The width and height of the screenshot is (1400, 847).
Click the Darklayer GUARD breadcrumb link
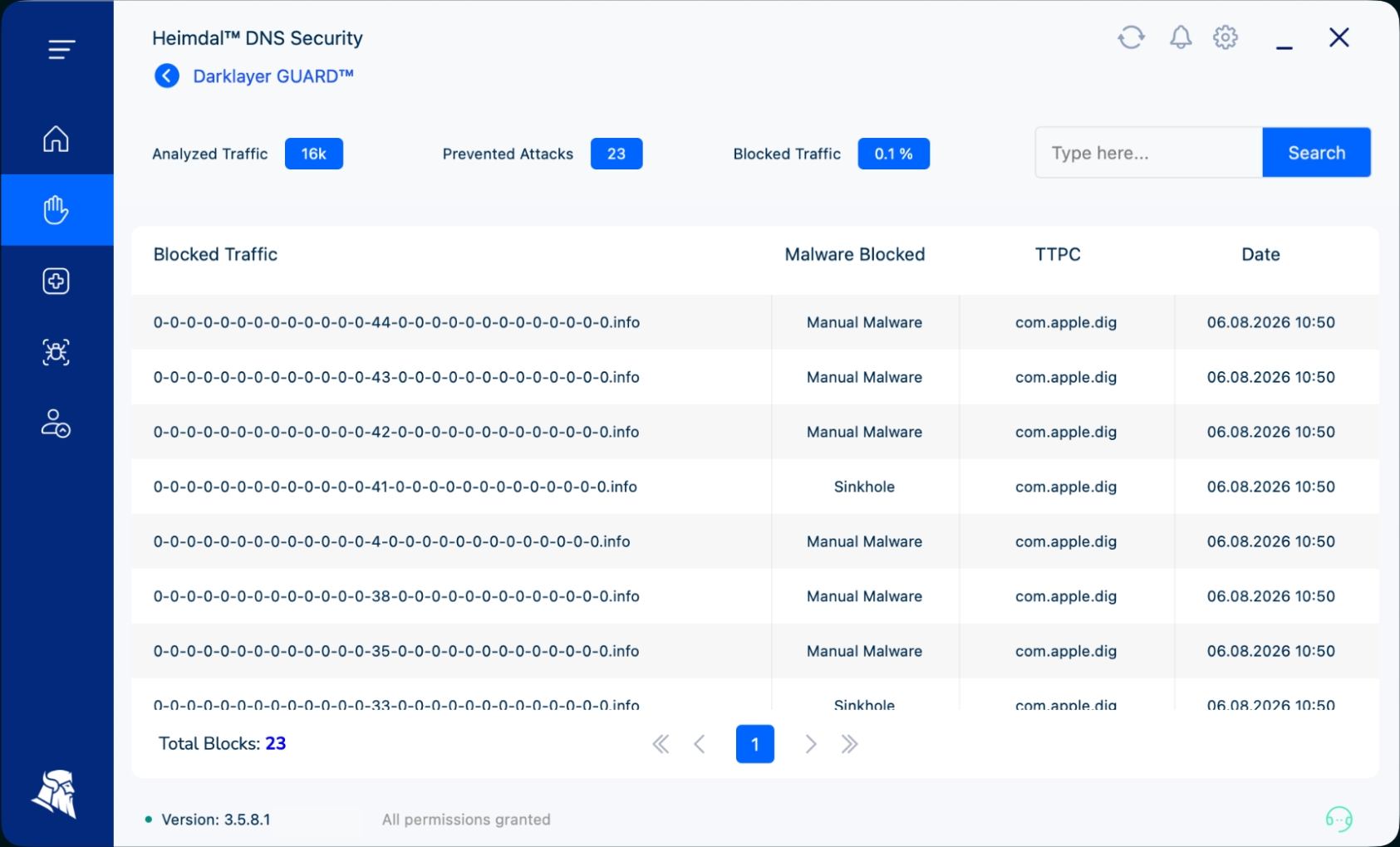coord(273,76)
